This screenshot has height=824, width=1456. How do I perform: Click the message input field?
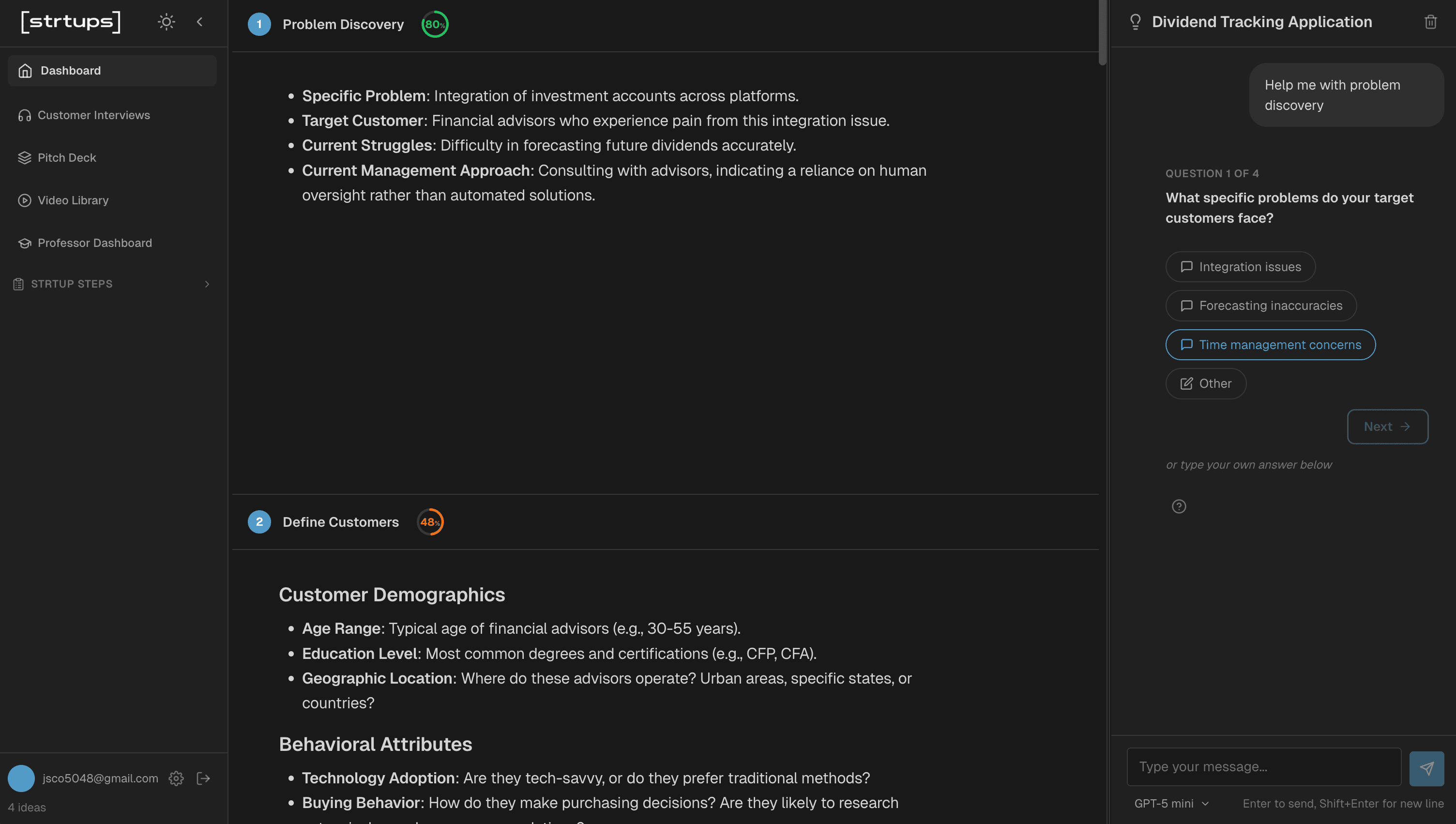point(1263,766)
